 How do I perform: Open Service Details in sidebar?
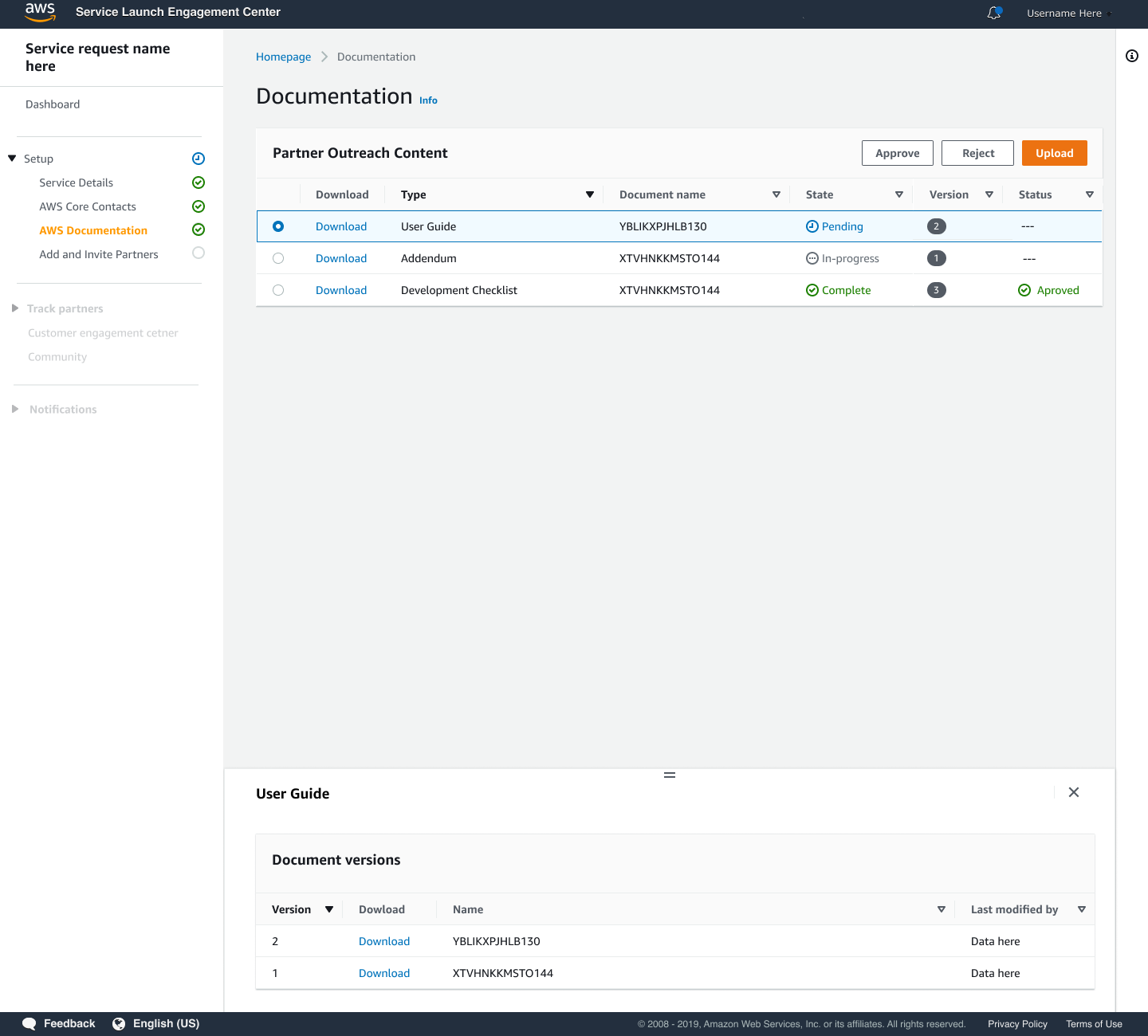coord(77,182)
